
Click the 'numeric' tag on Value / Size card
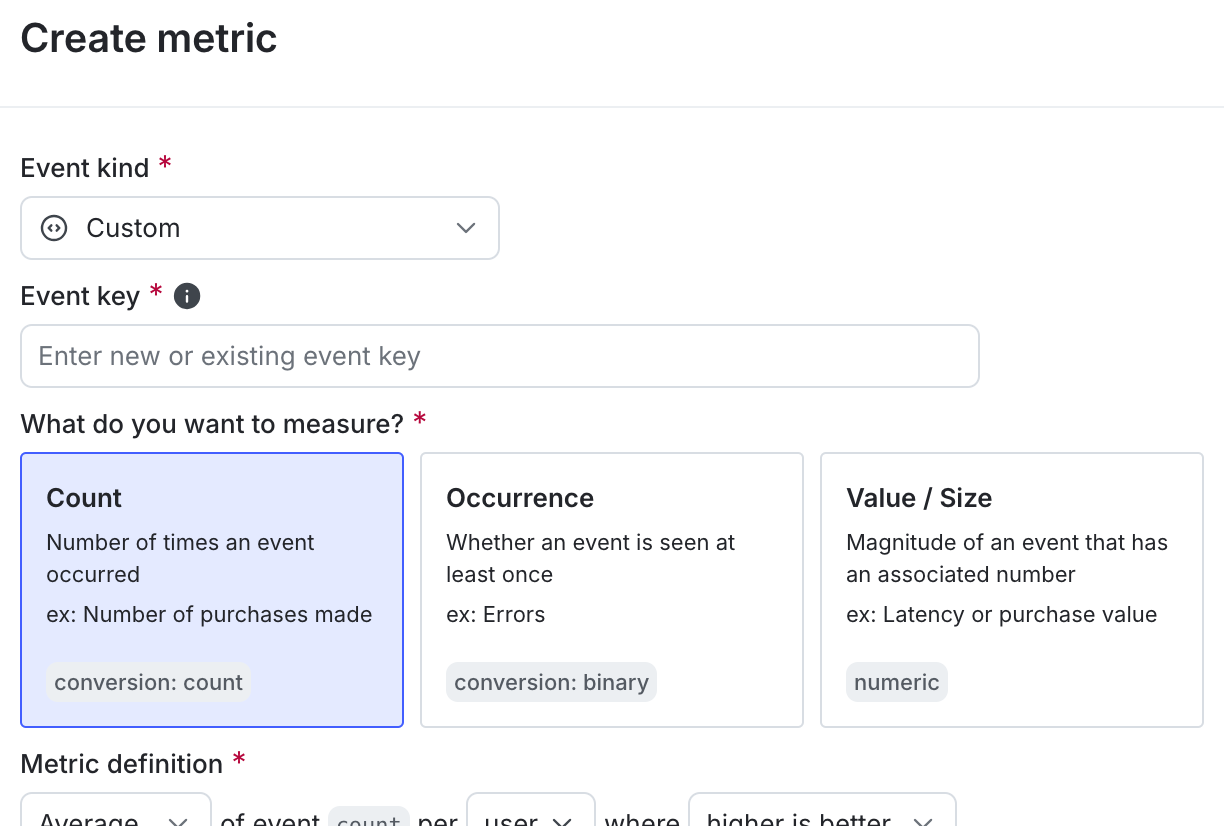(x=896, y=682)
